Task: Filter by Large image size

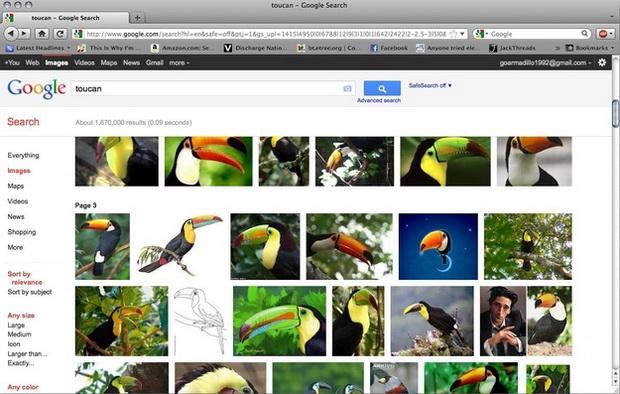Action: pyautogui.click(x=16, y=325)
